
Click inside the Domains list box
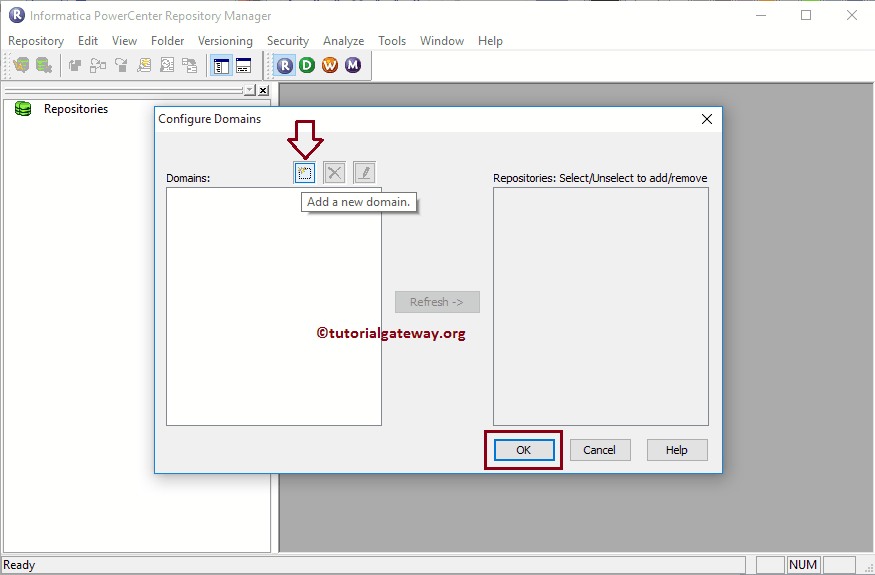coord(273,306)
